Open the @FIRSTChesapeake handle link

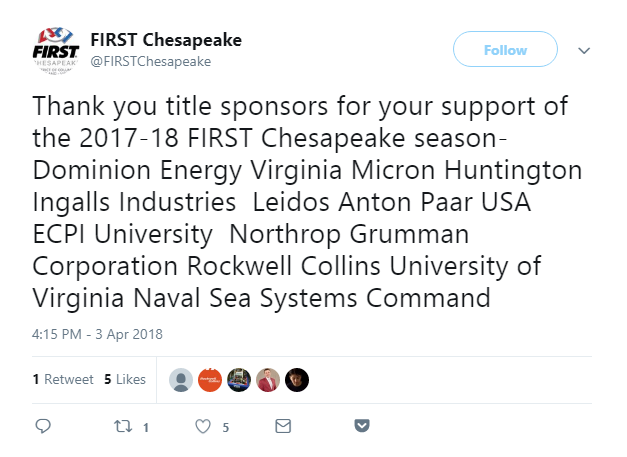tap(151, 62)
